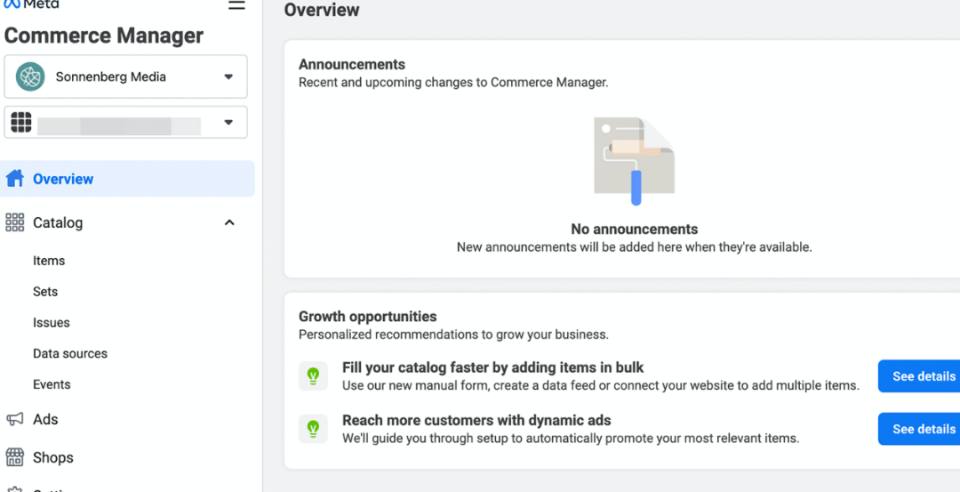Click the Ads megaphone icon

click(x=15, y=419)
